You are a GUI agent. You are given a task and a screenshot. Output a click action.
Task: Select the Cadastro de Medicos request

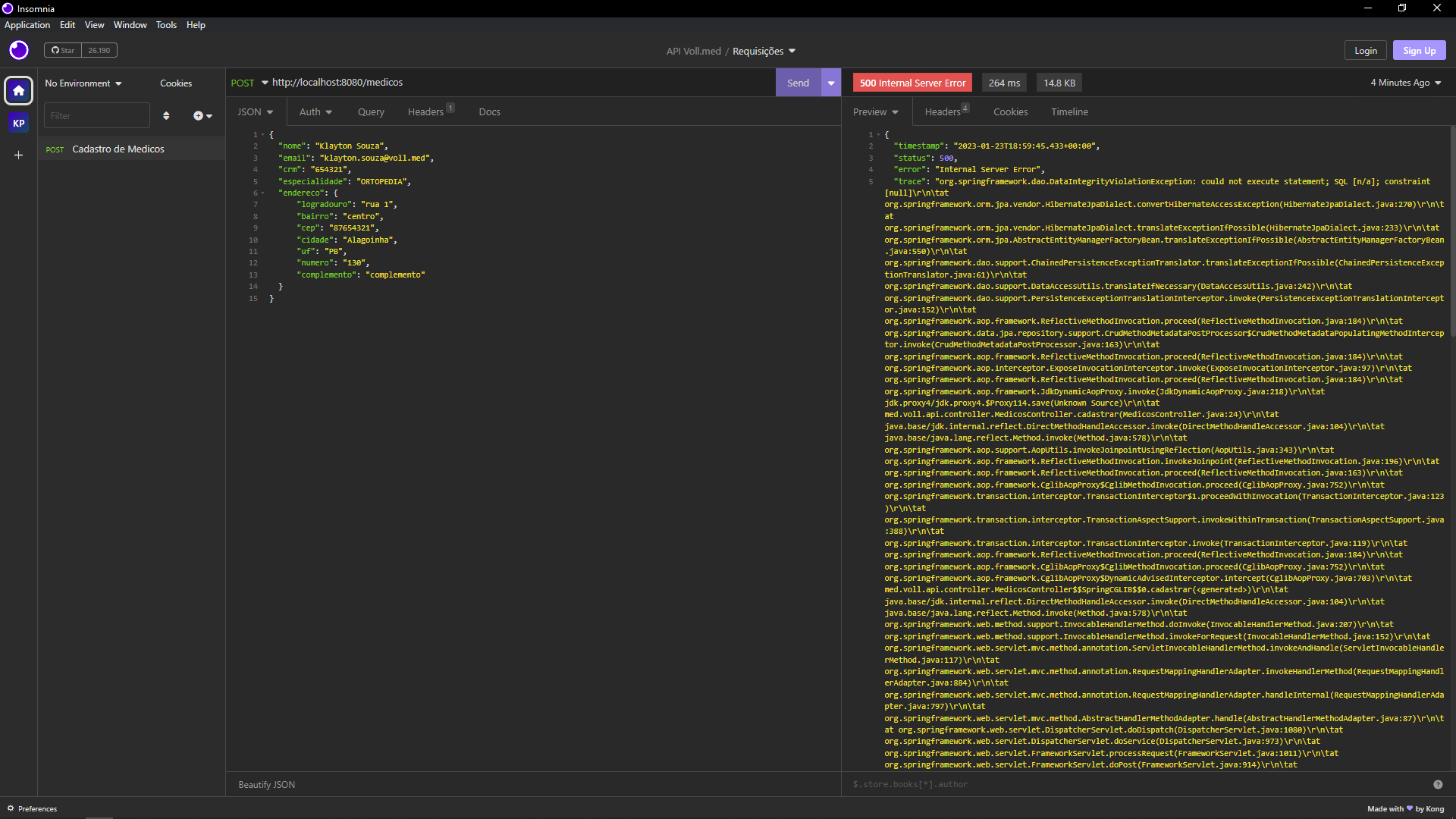pyautogui.click(x=131, y=149)
